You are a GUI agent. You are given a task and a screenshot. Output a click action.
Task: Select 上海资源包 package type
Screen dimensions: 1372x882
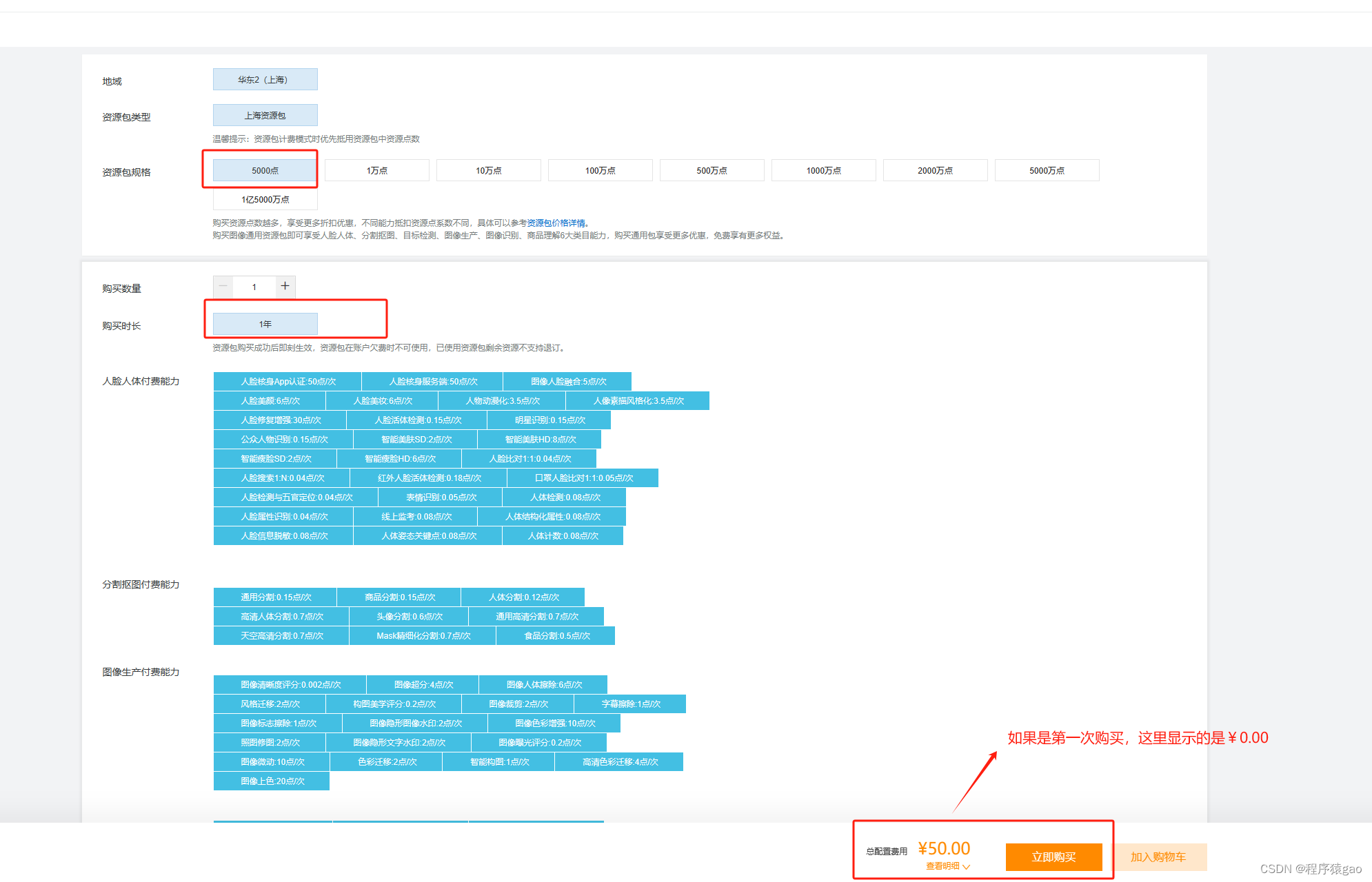point(265,115)
